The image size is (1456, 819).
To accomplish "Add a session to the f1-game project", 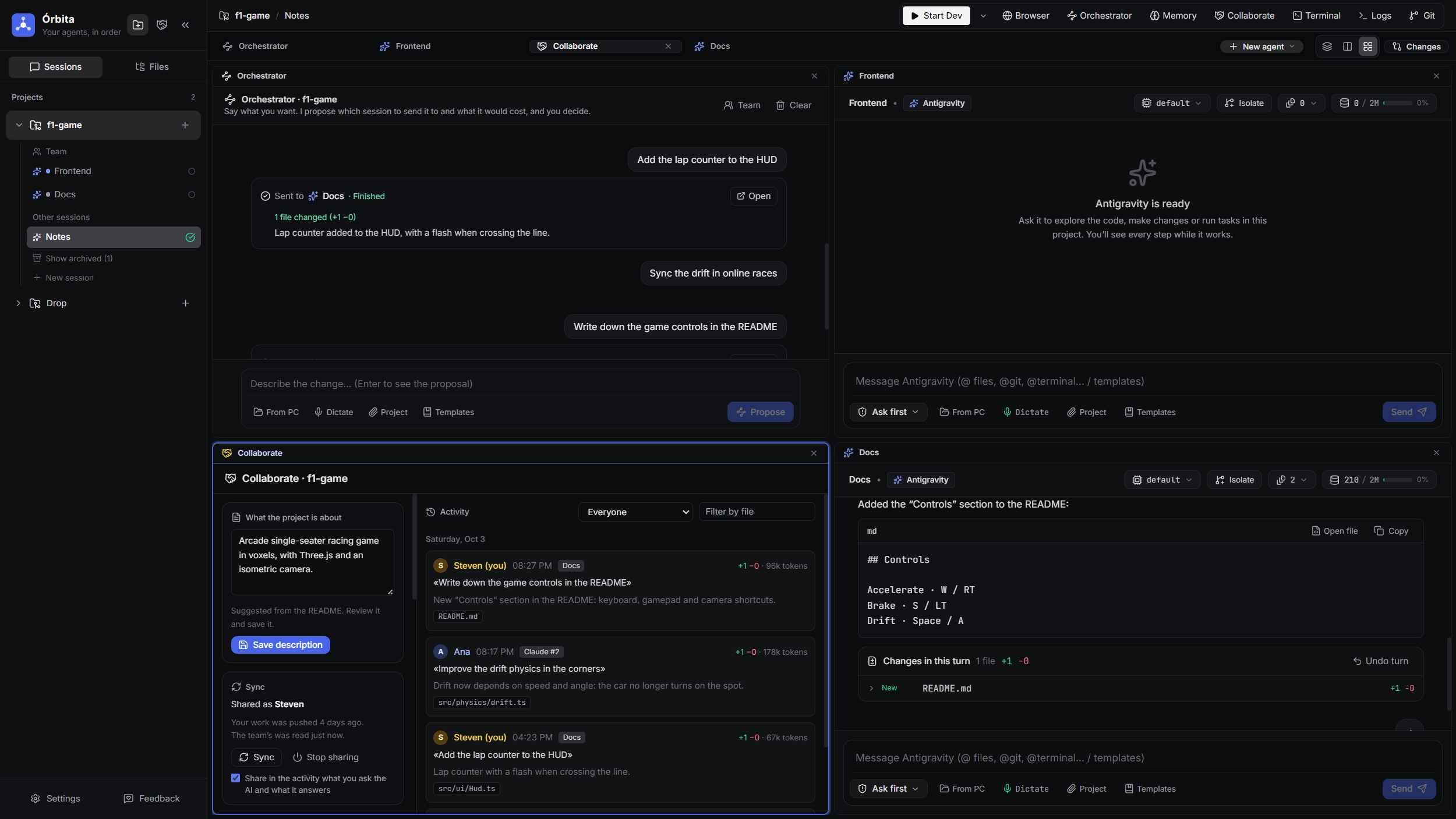I will (185, 125).
